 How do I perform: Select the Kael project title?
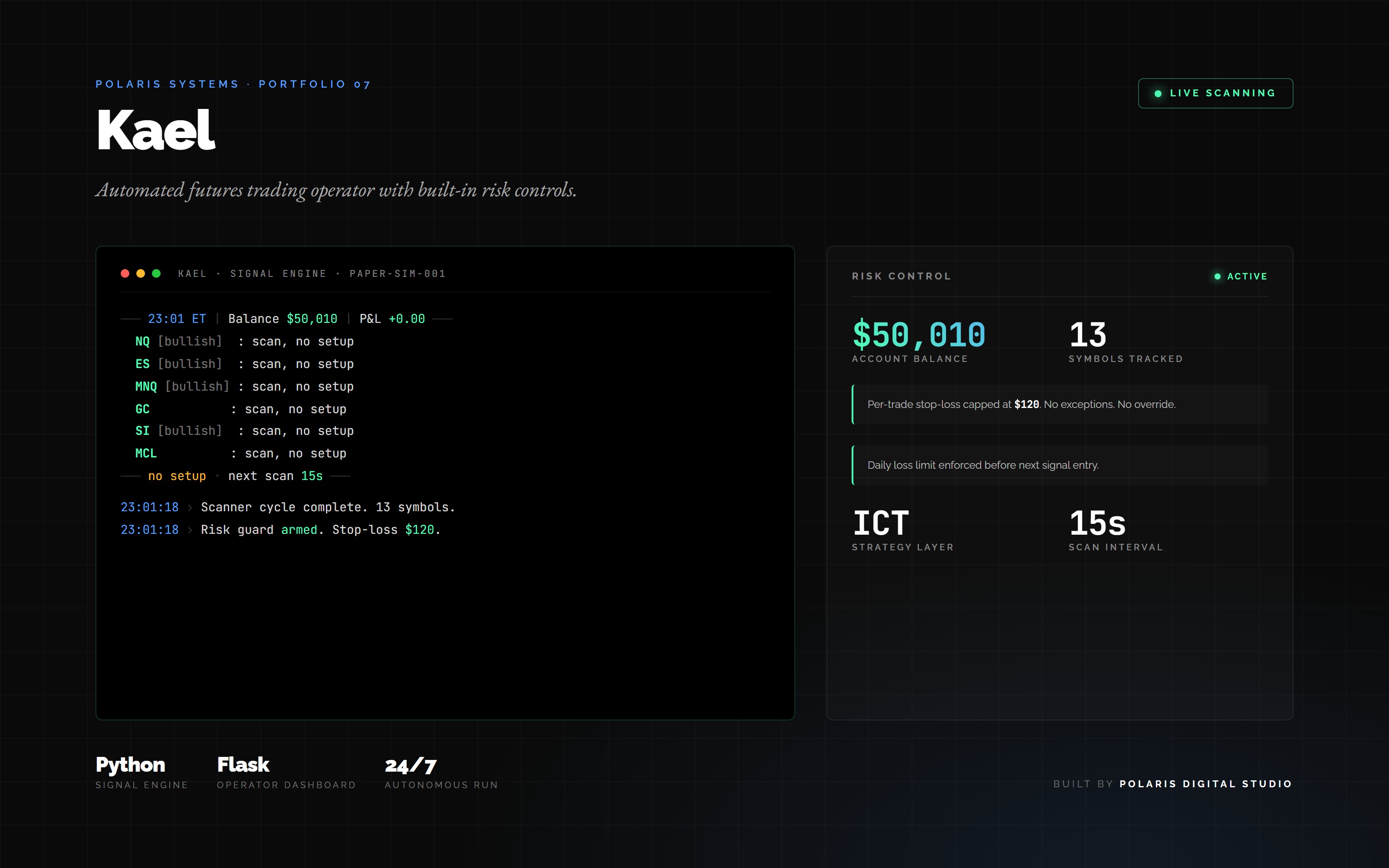pos(155,130)
